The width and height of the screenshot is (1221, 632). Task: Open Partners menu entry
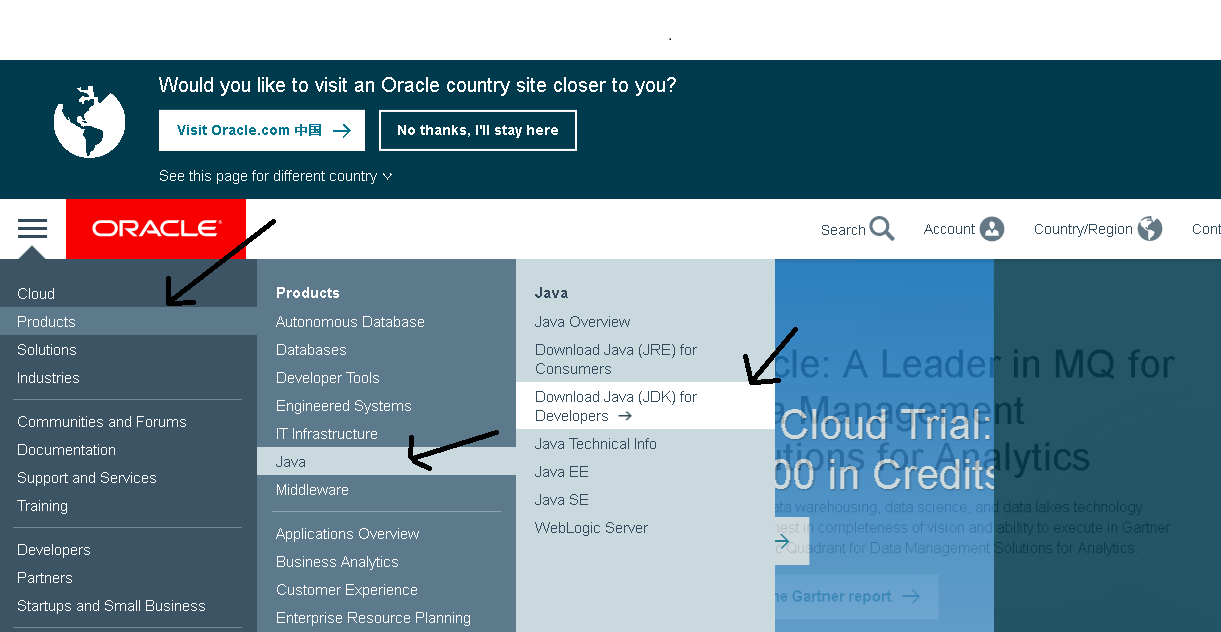pyautogui.click(x=45, y=577)
